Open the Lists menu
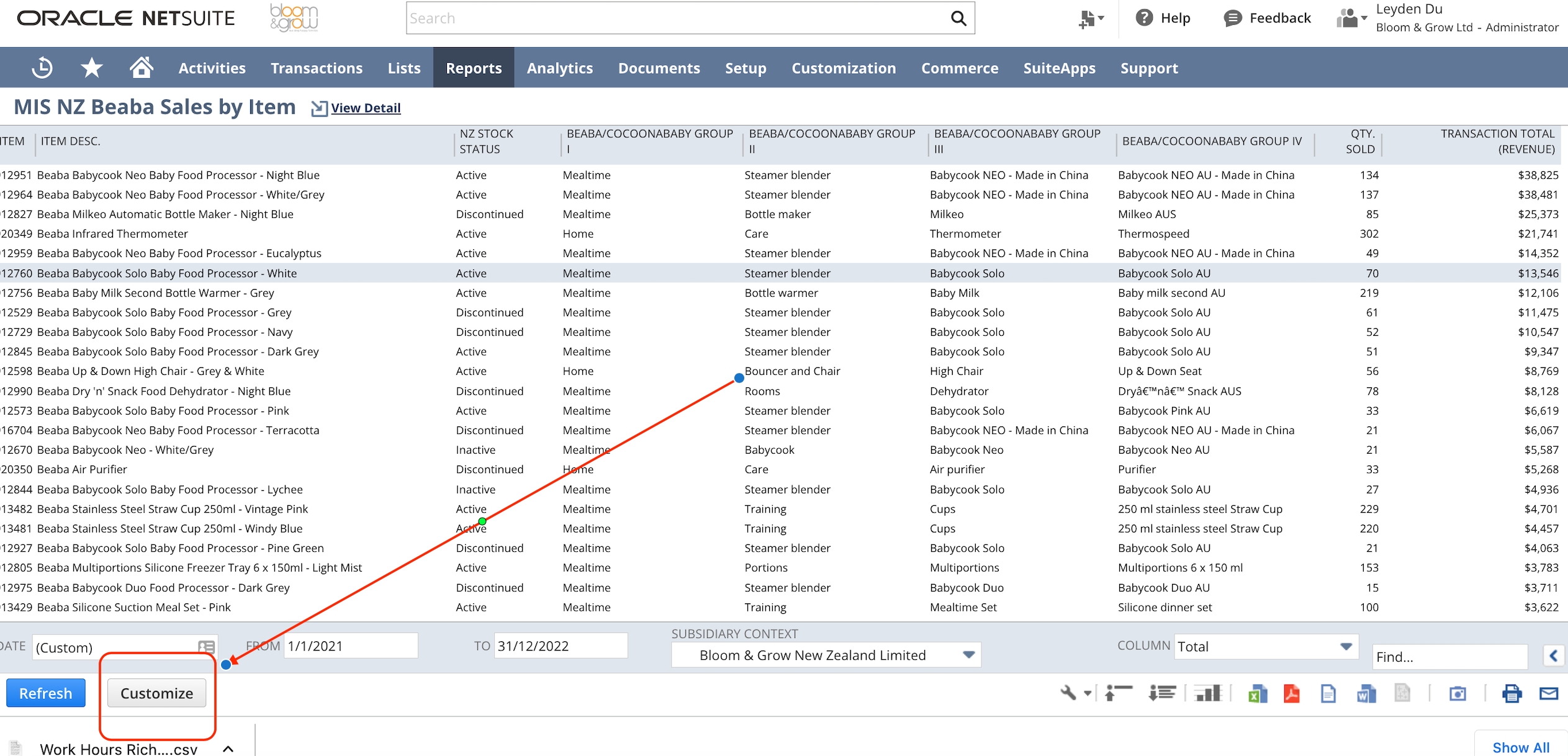This screenshot has width=1568, height=756. [x=404, y=68]
